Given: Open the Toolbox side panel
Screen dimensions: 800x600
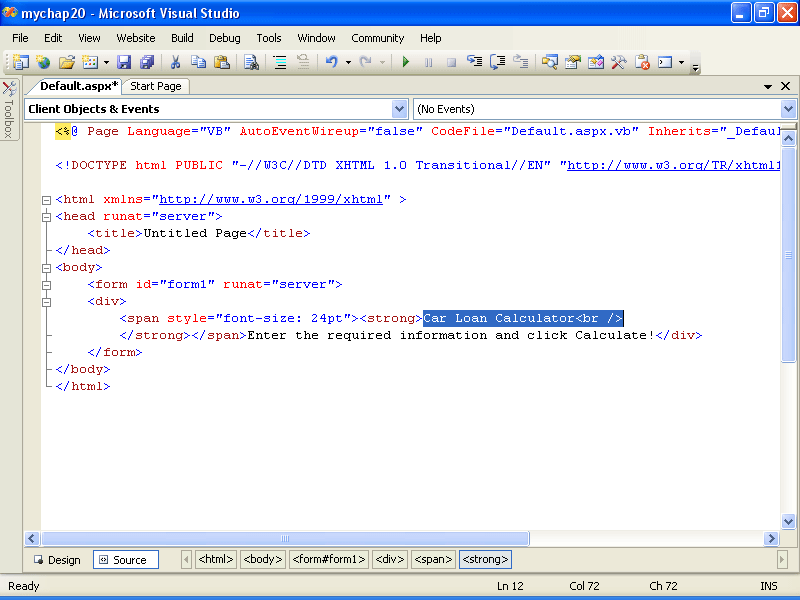Looking at the screenshot, I should pyautogui.click(x=9, y=110).
